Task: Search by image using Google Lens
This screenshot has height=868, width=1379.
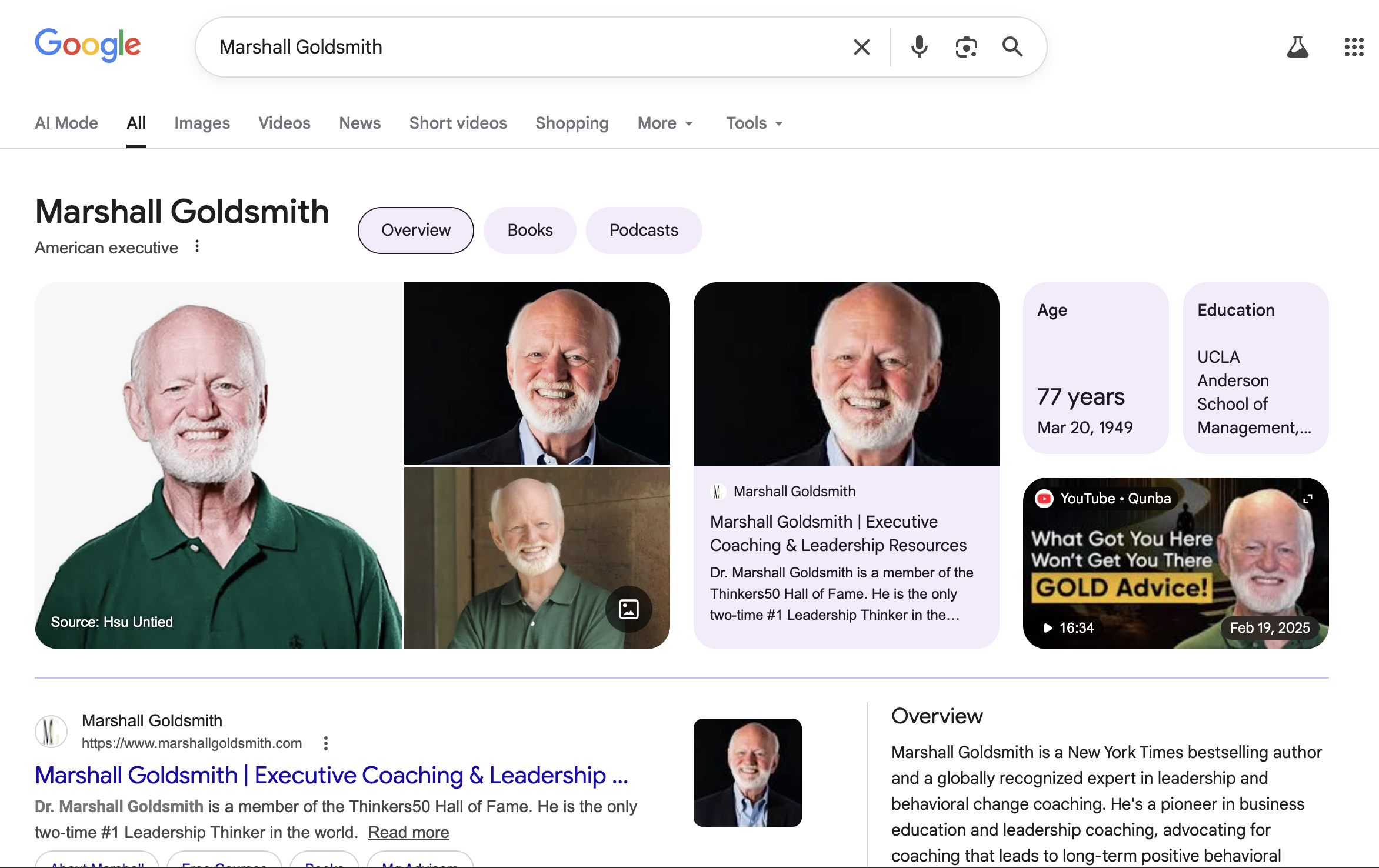Action: 967,46
